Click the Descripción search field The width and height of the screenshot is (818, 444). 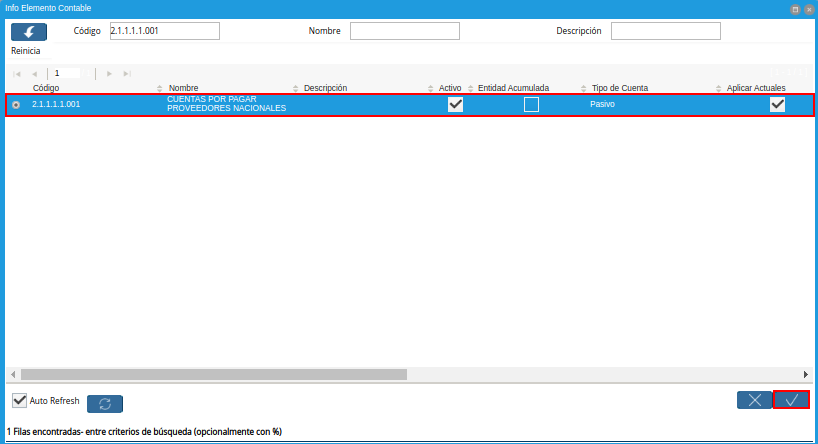(x=666, y=31)
